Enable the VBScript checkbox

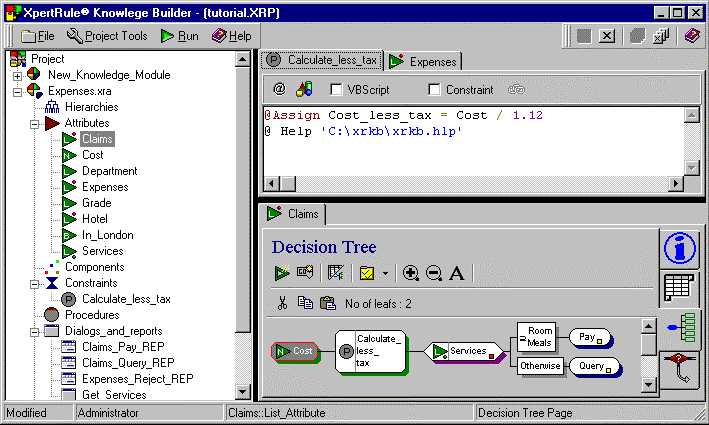337,90
